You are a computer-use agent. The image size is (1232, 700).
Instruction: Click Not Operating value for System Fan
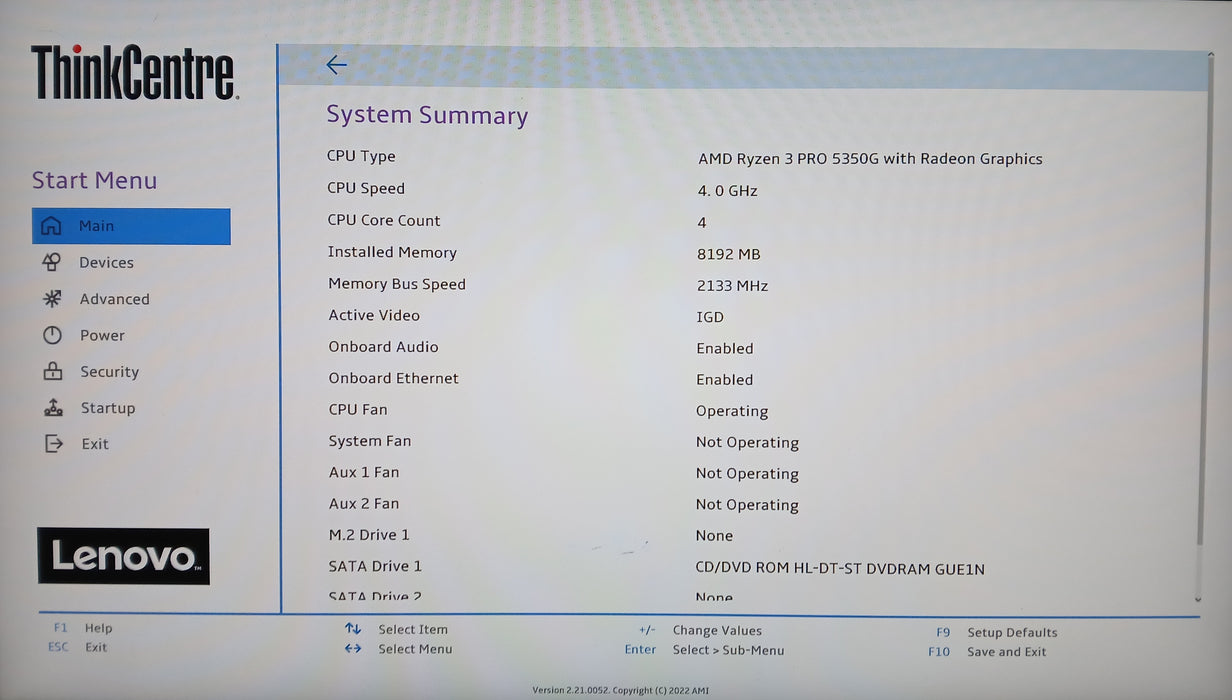point(747,443)
